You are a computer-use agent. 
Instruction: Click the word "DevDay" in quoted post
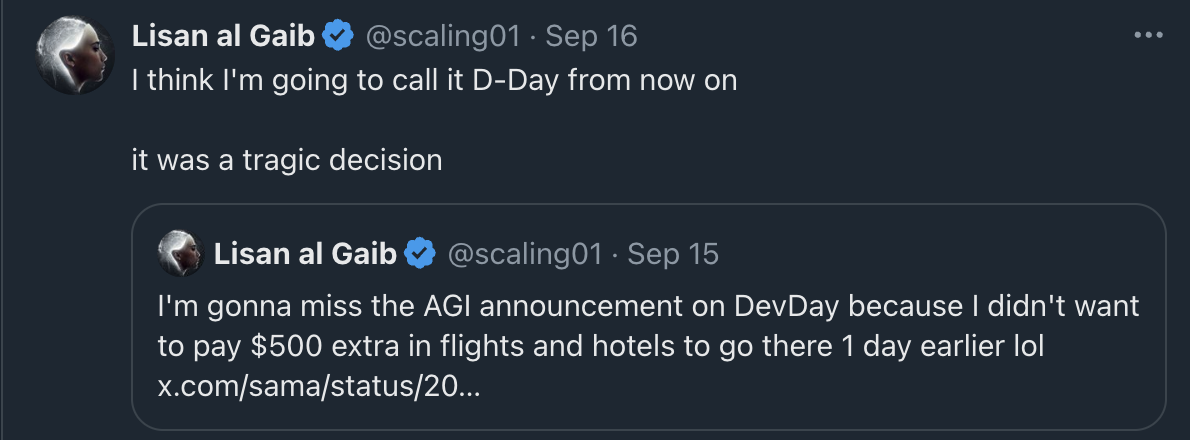[x=786, y=306]
